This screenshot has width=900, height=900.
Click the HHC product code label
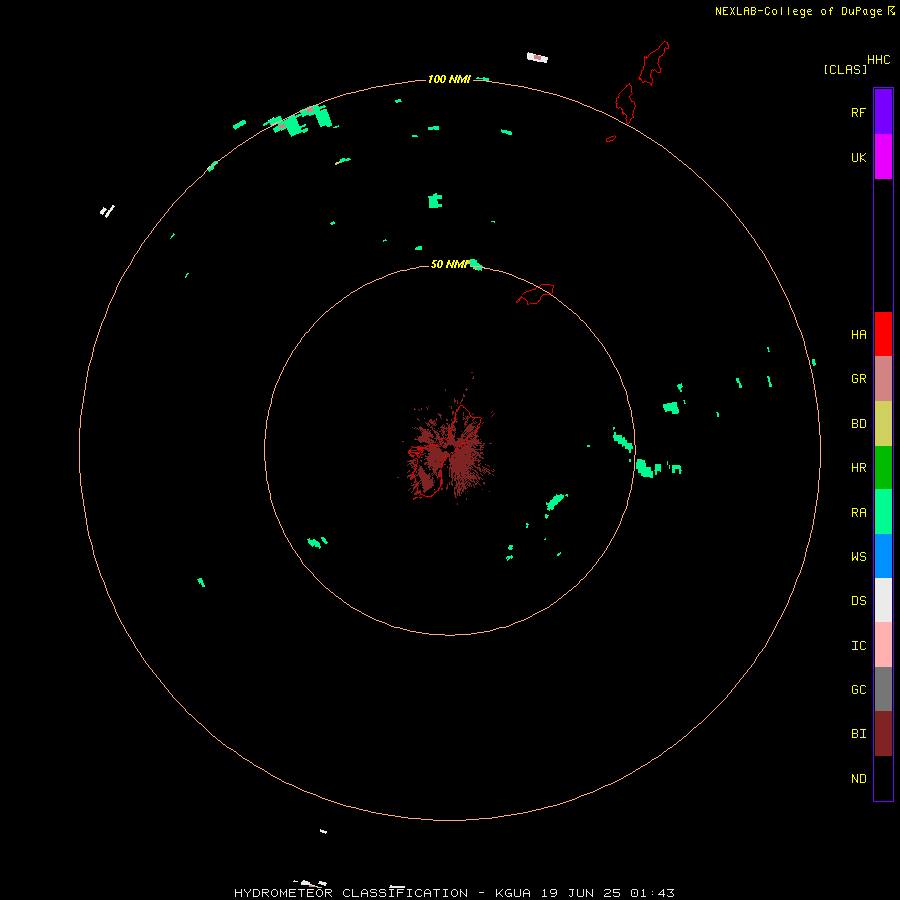pyautogui.click(x=878, y=60)
